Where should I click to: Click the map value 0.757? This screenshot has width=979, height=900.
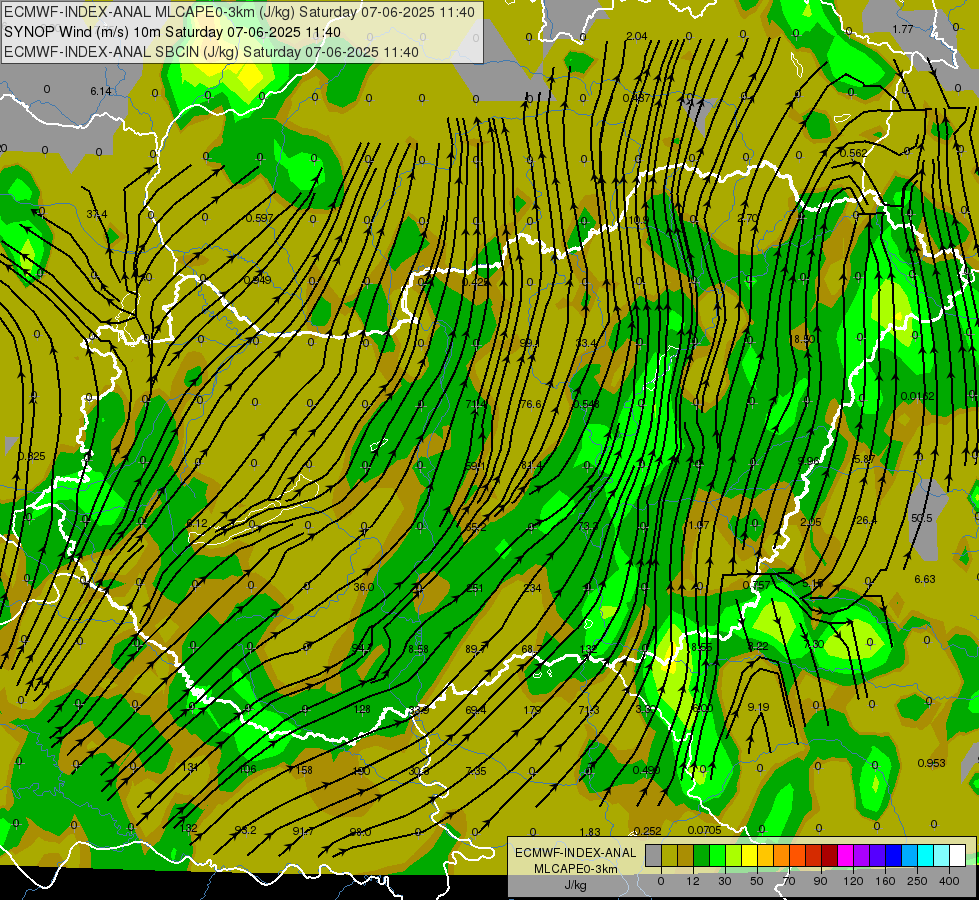pos(755,585)
